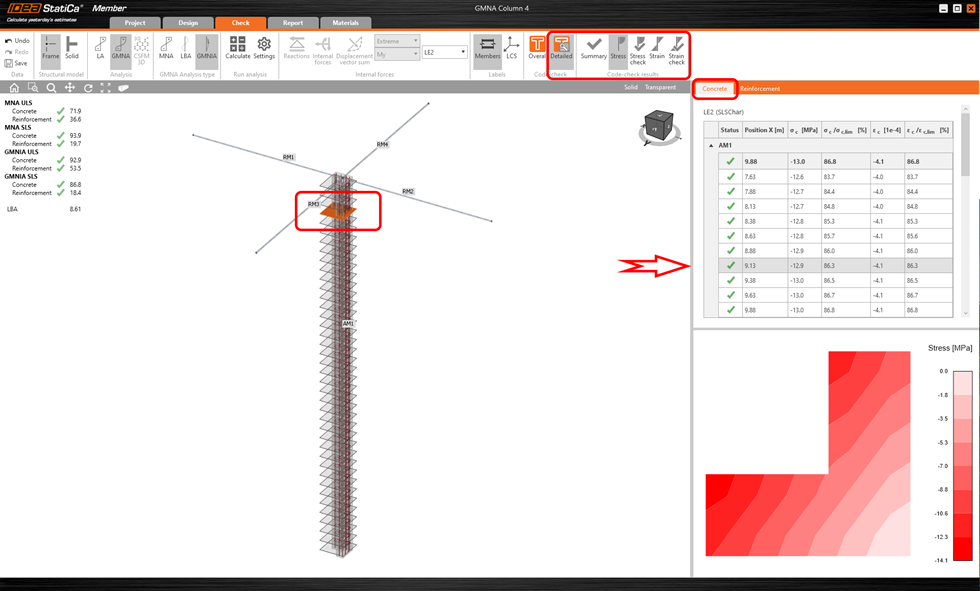This screenshot has height=591, width=980.
Task: Select the Summary code-check results icon
Action: point(594,50)
